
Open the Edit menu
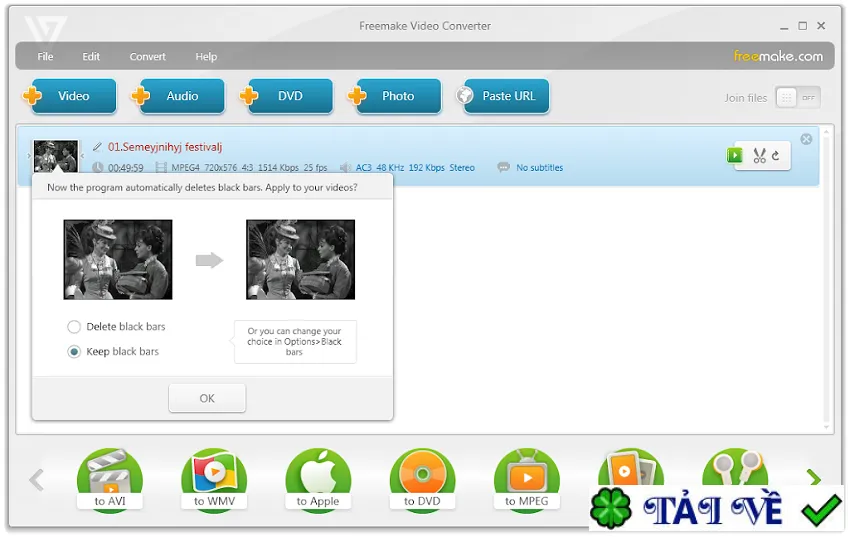point(91,56)
